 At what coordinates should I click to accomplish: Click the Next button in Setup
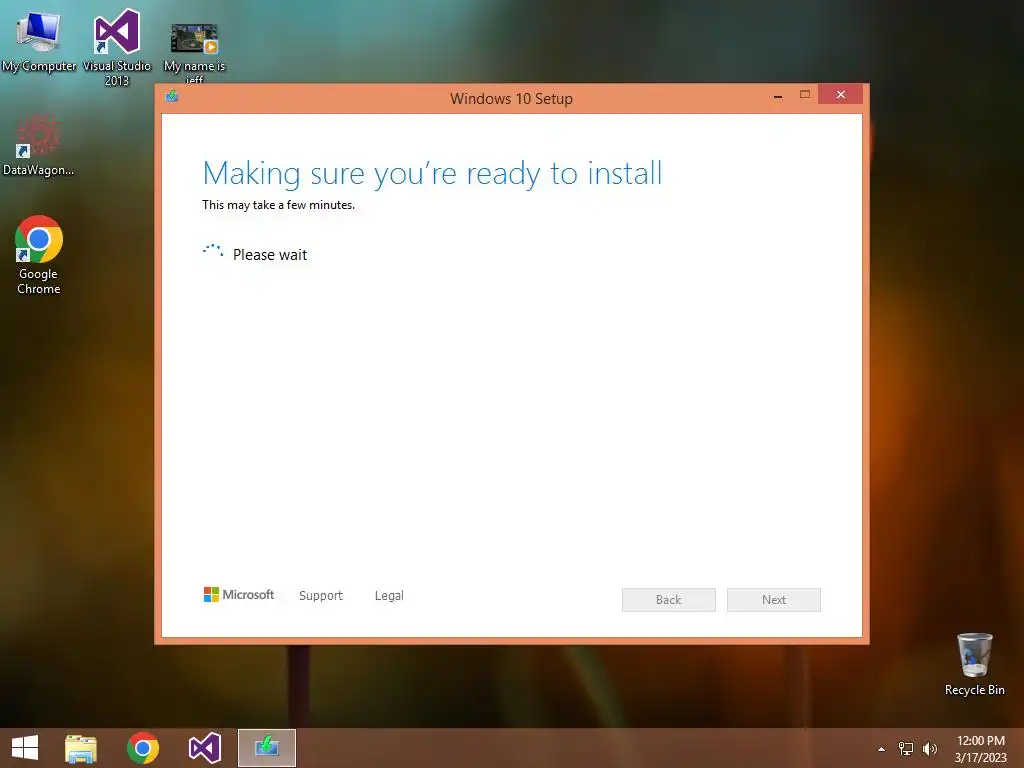click(x=774, y=600)
